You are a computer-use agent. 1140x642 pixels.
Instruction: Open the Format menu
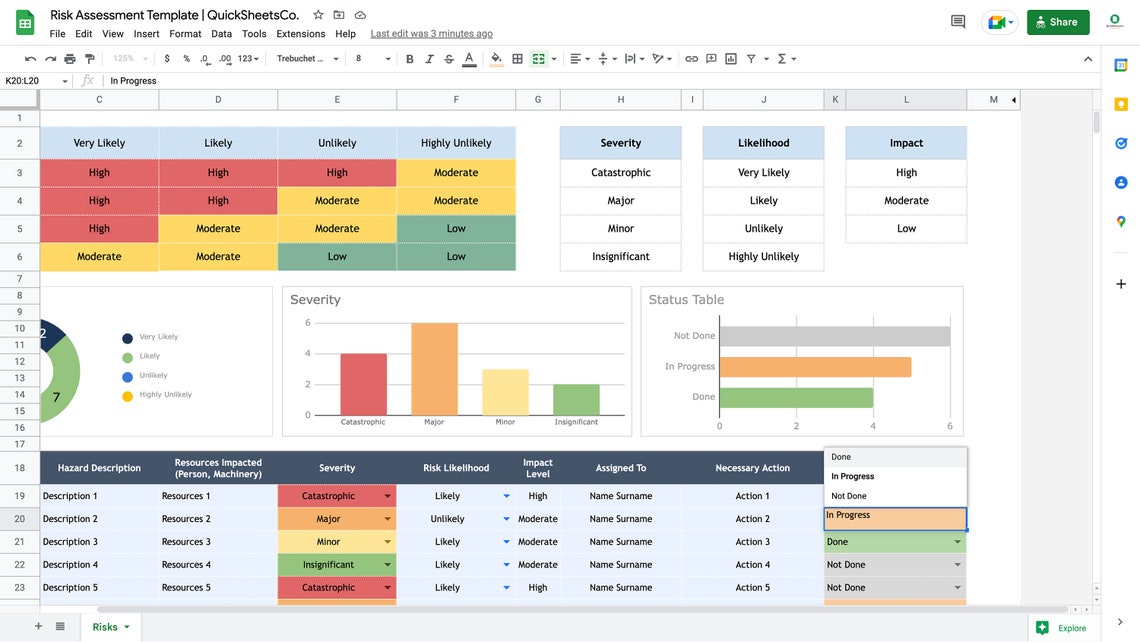tap(185, 33)
